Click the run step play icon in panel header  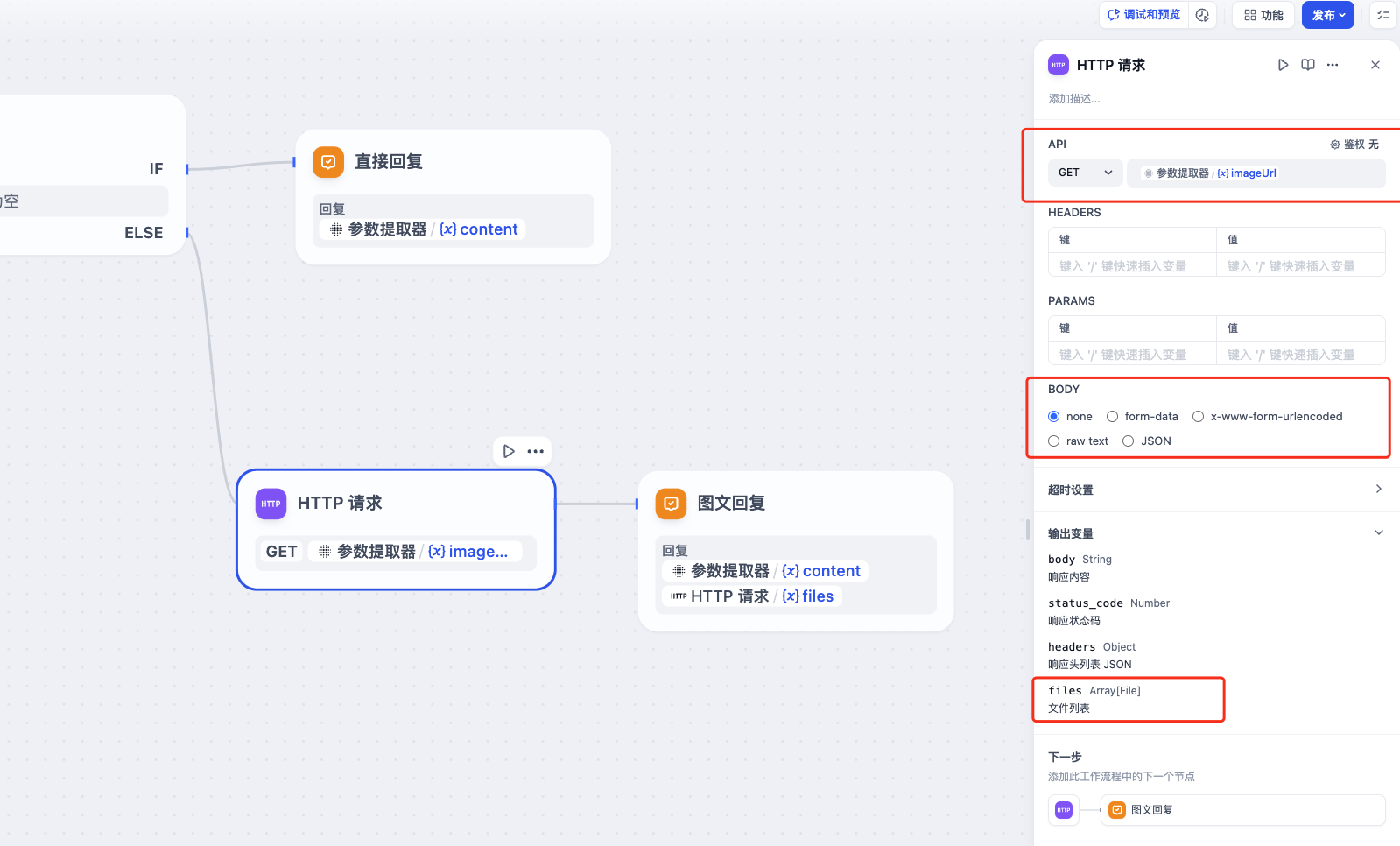[x=1283, y=65]
